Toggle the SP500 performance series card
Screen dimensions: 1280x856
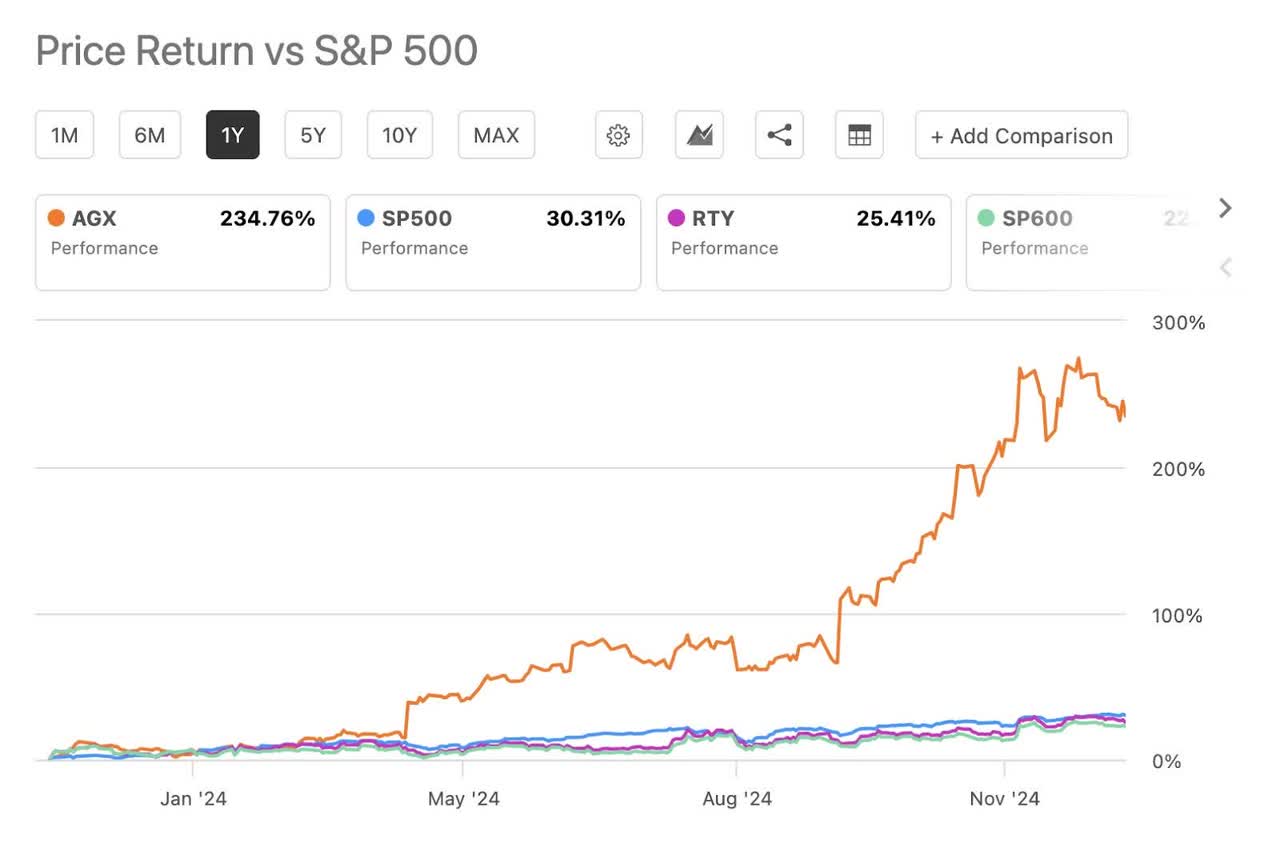(493, 242)
